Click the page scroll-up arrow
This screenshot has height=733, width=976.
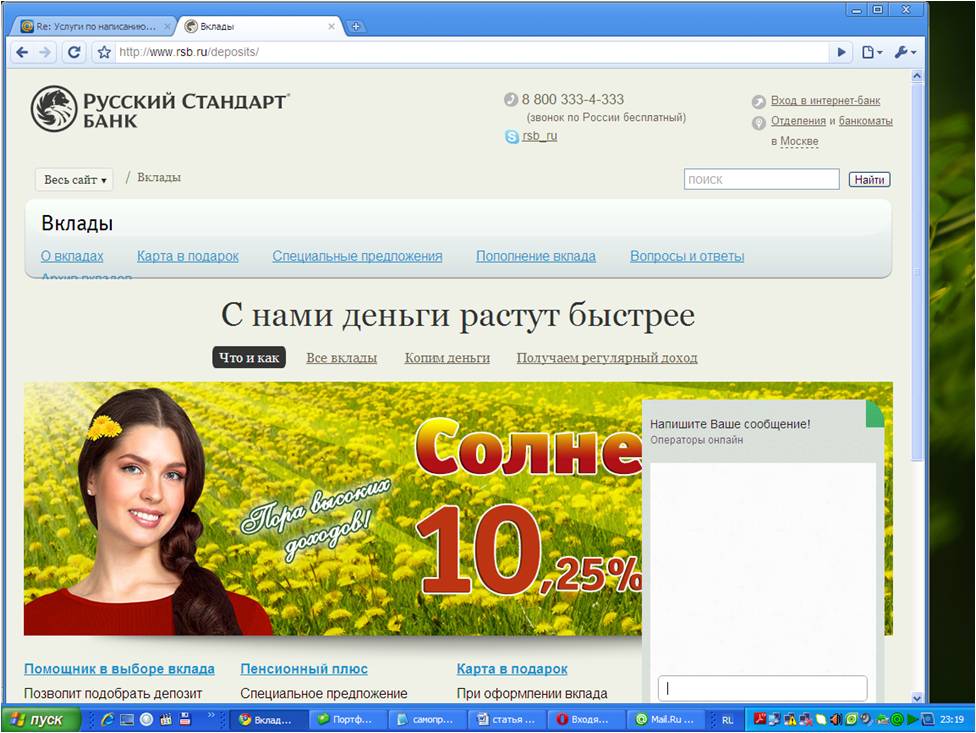[917, 76]
